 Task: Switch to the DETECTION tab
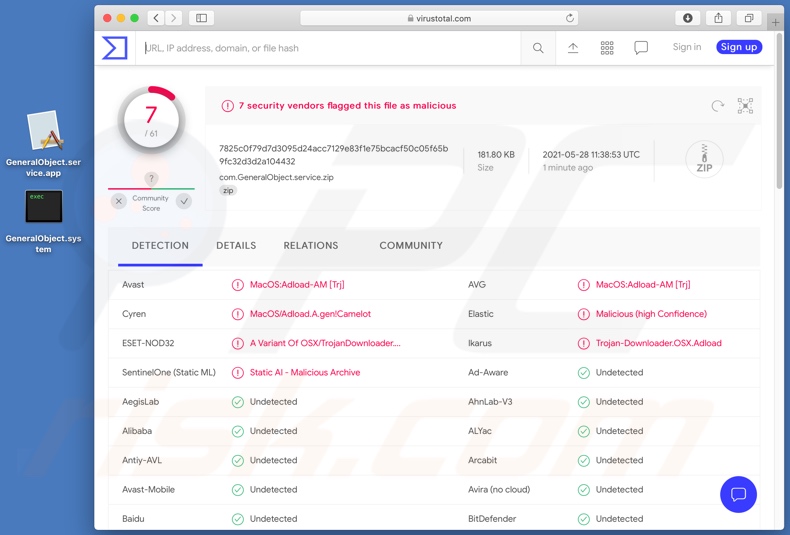160,245
